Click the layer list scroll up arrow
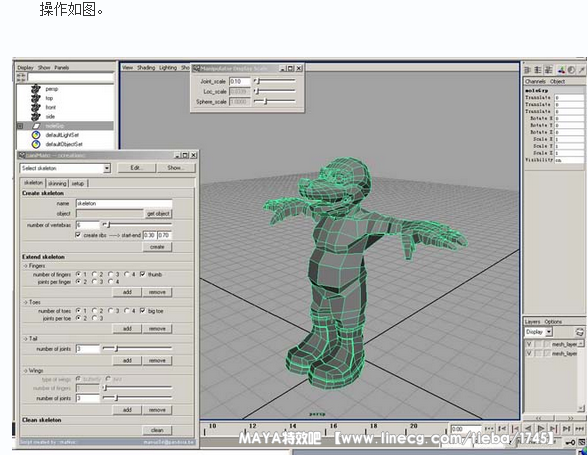The width and height of the screenshot is (588, 455). click(x=581, y=343)
